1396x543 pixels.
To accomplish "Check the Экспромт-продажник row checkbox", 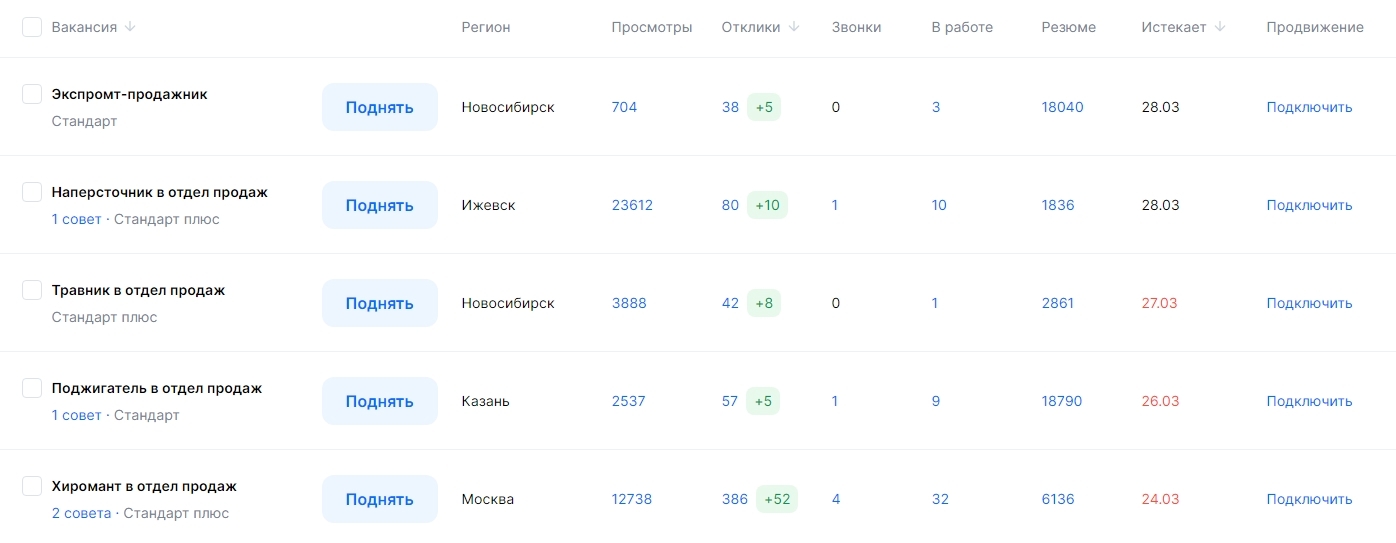I will click(x=32, y=94).
